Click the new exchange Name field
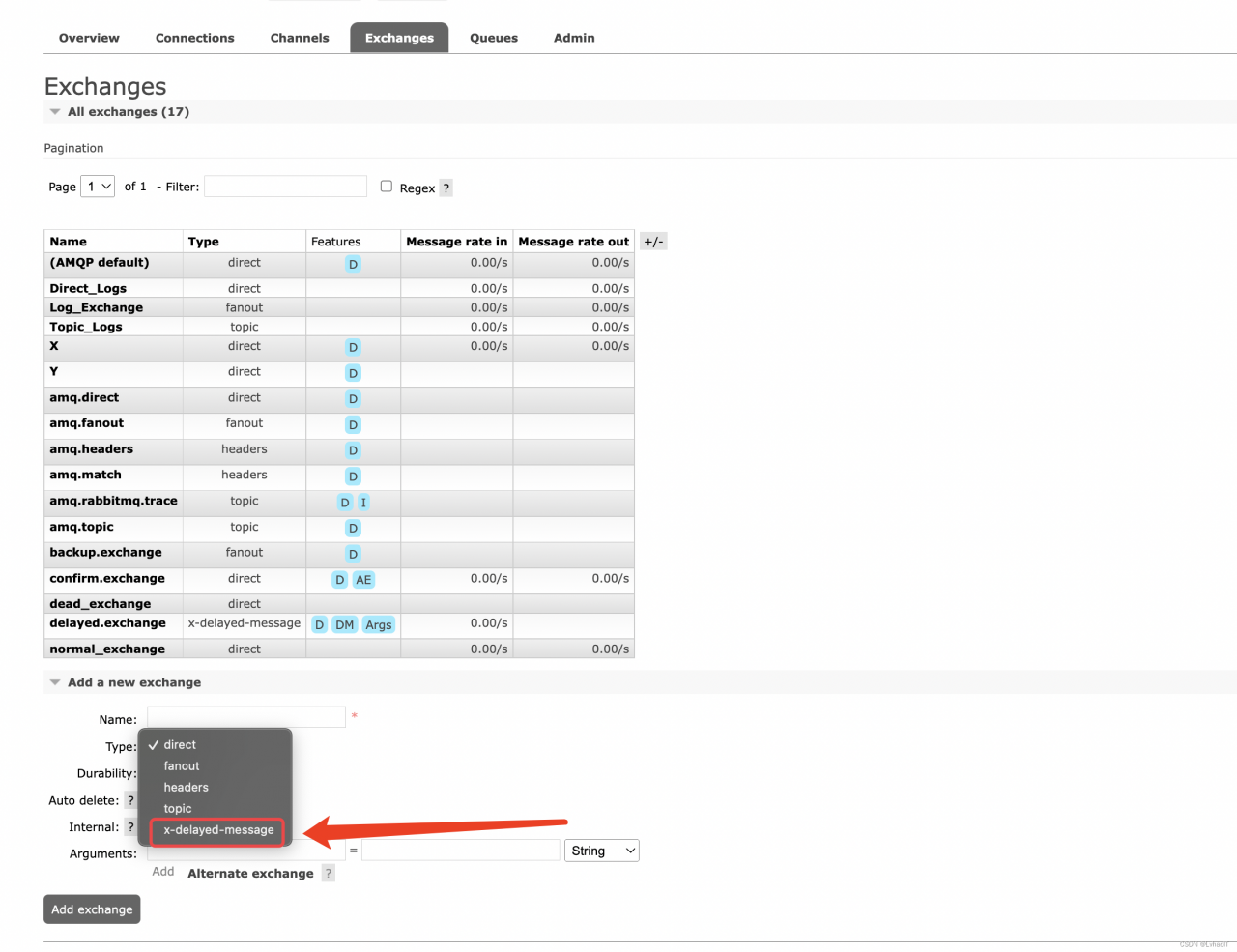The height and width of the screenshot is (952, 1237). (x=246, y=717)
